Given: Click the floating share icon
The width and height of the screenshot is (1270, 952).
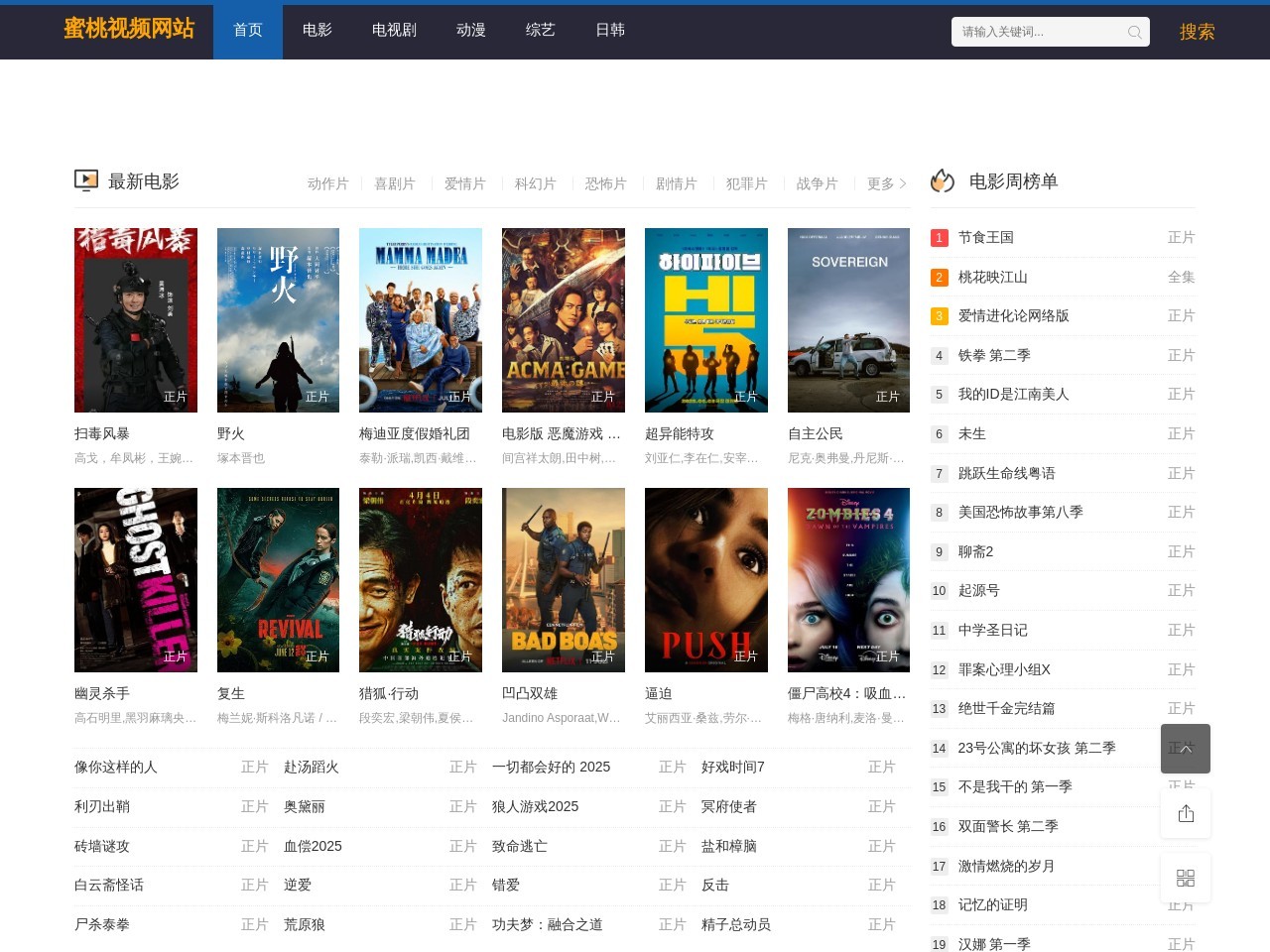Looking at the screenshot, I should point(1185,814).
